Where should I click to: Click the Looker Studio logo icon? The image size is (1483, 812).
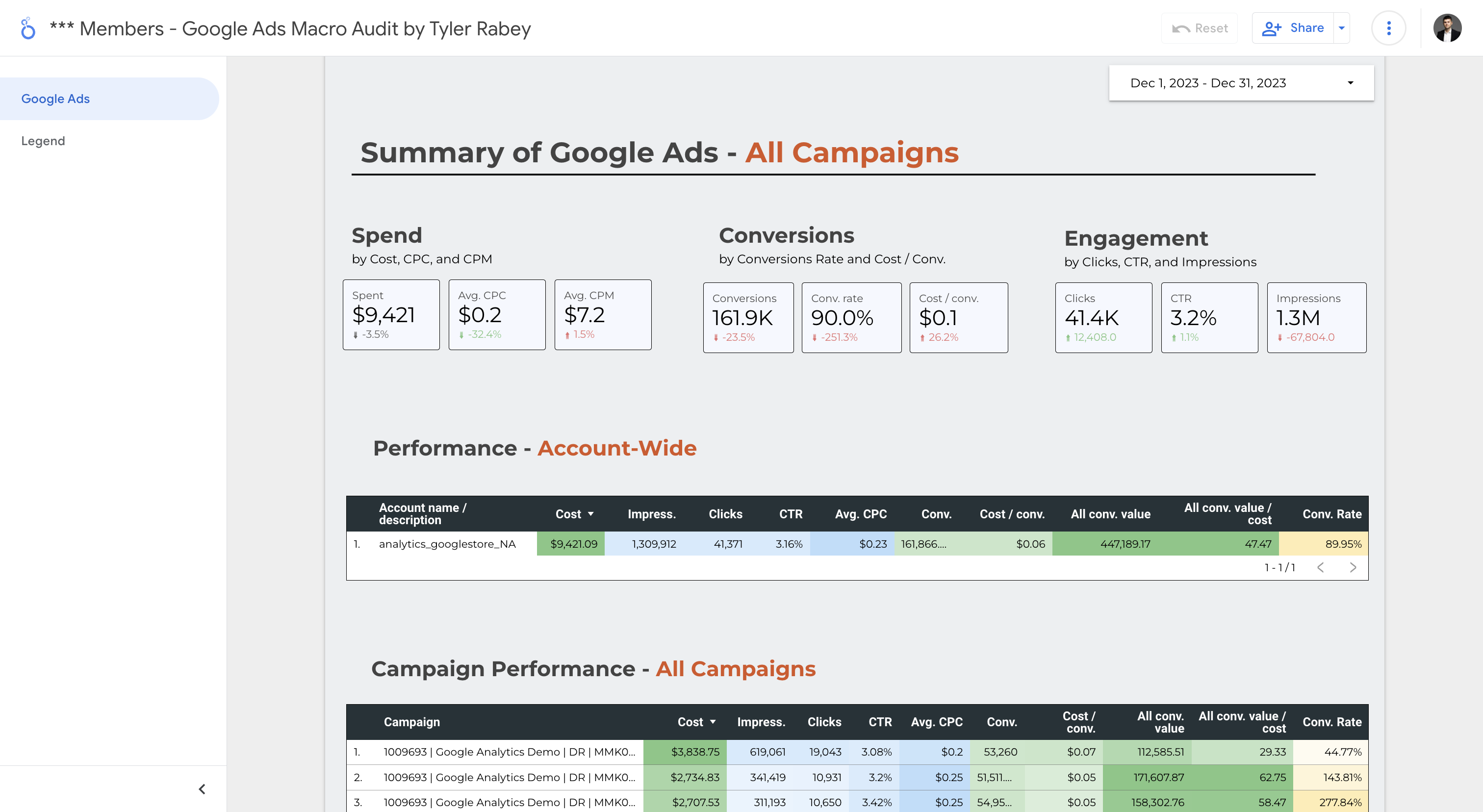(x=27, y=28)
